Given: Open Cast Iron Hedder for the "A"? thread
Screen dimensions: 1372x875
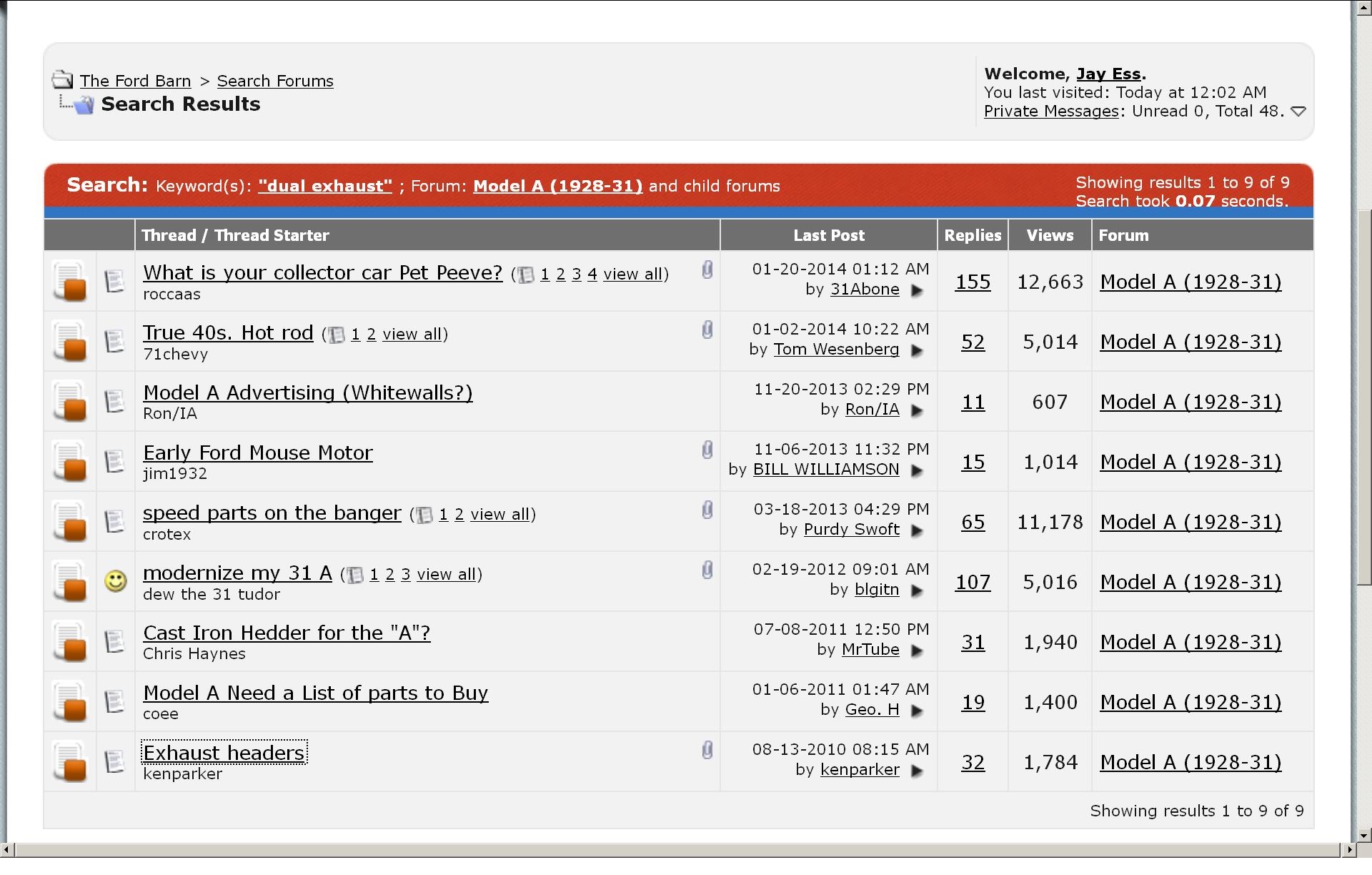Looking at the screenshot, I should [287, 633].
